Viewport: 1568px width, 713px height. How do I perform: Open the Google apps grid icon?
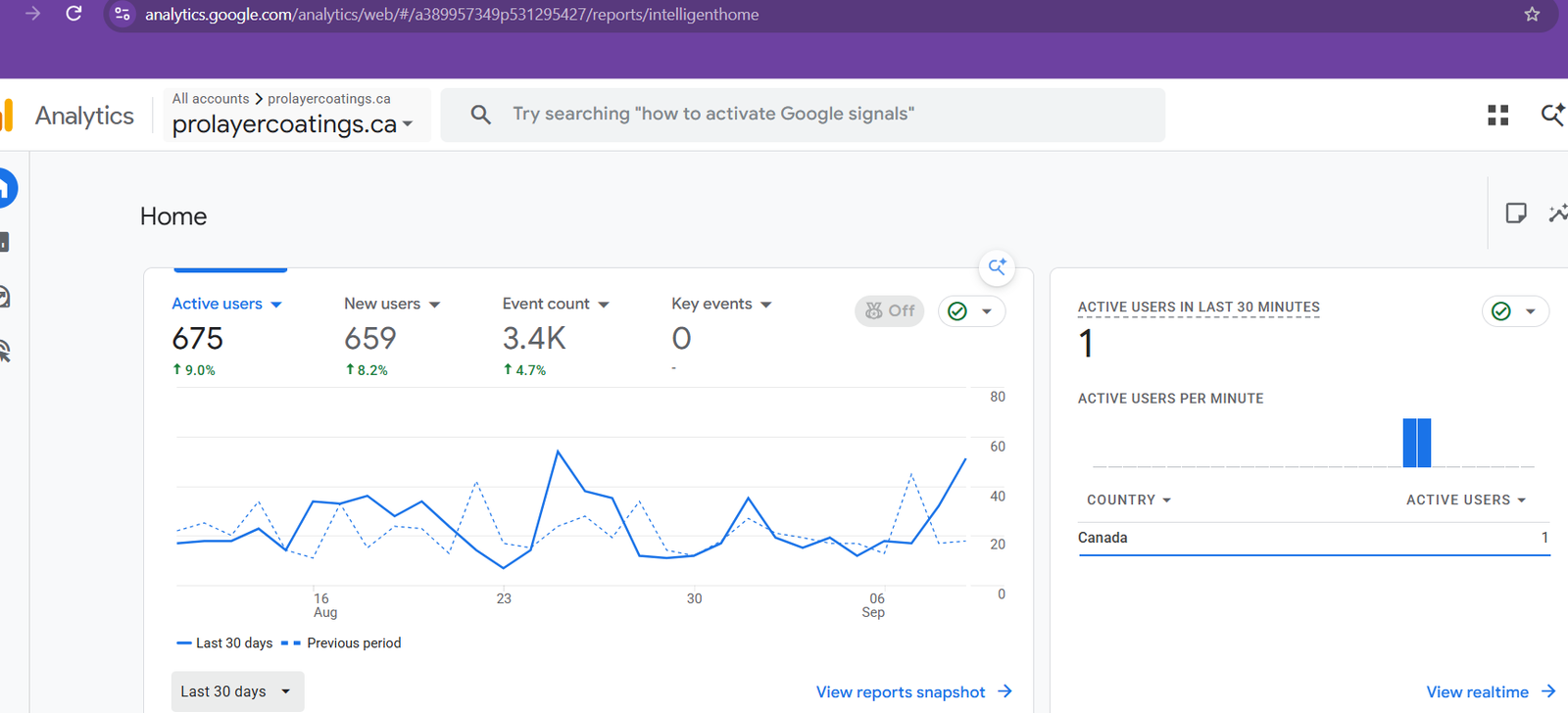coord(1497,116)
